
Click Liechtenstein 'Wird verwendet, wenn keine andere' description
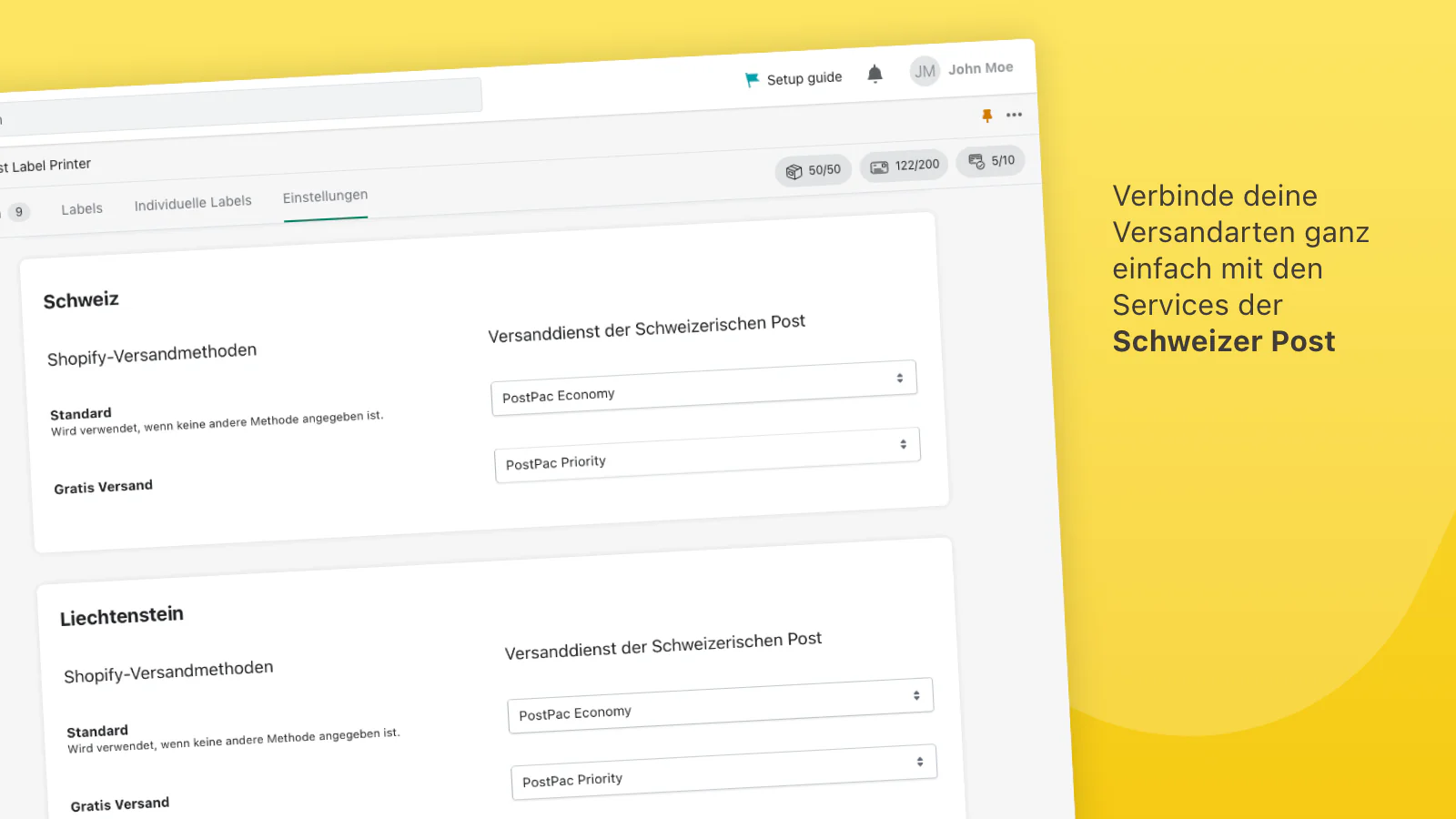(x=233, y=741)
